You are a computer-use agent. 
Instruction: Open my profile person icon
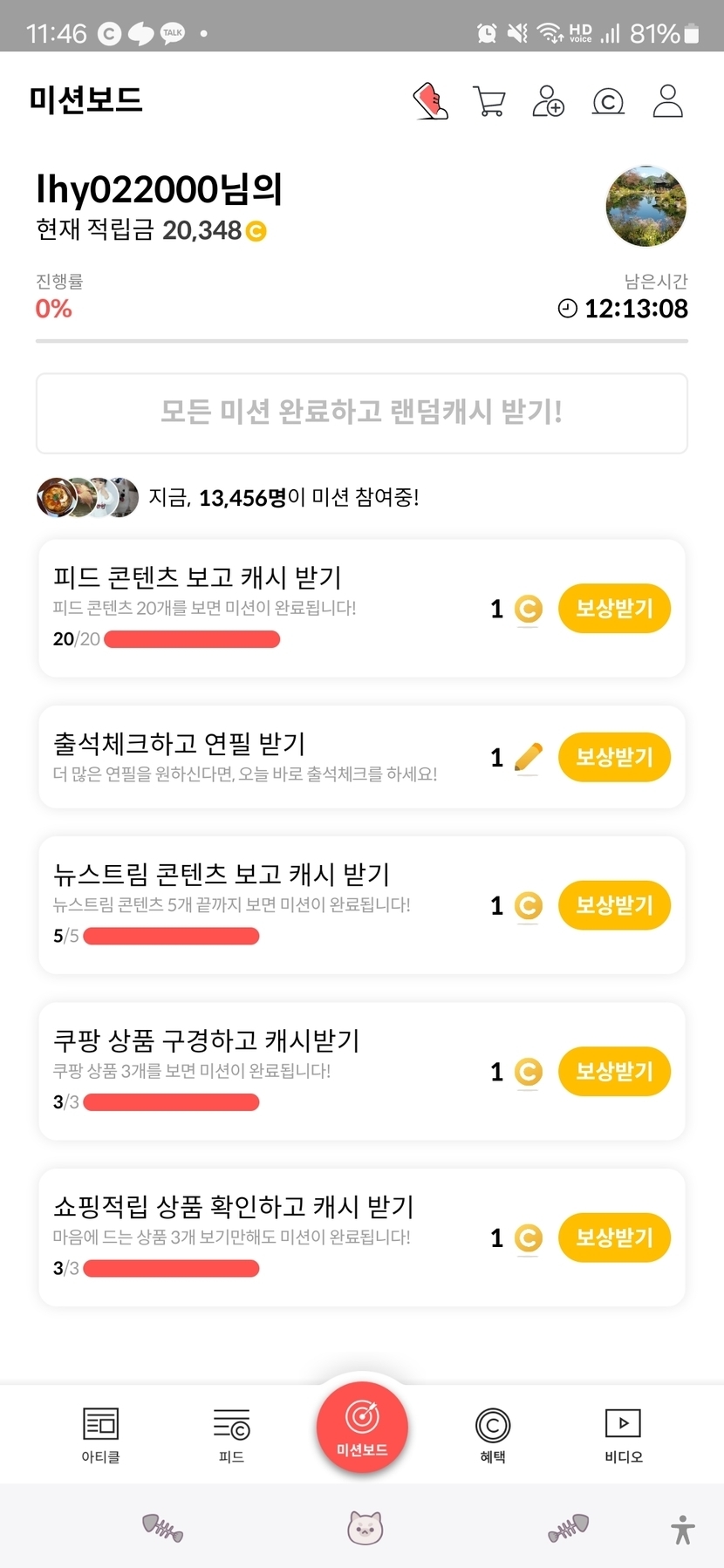click(668, 101)
